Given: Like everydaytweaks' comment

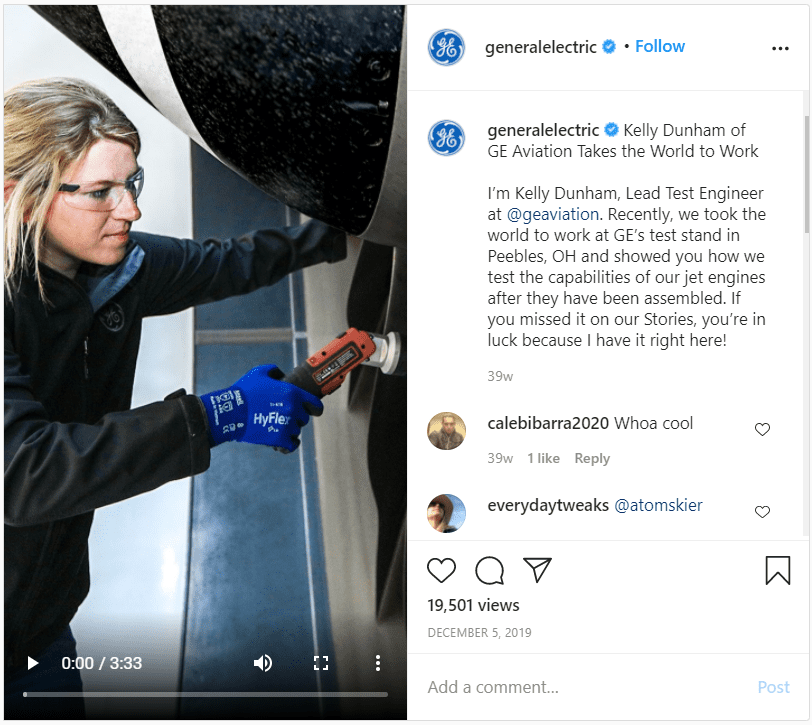Looking at the screenshot, I should pos(762,512).
